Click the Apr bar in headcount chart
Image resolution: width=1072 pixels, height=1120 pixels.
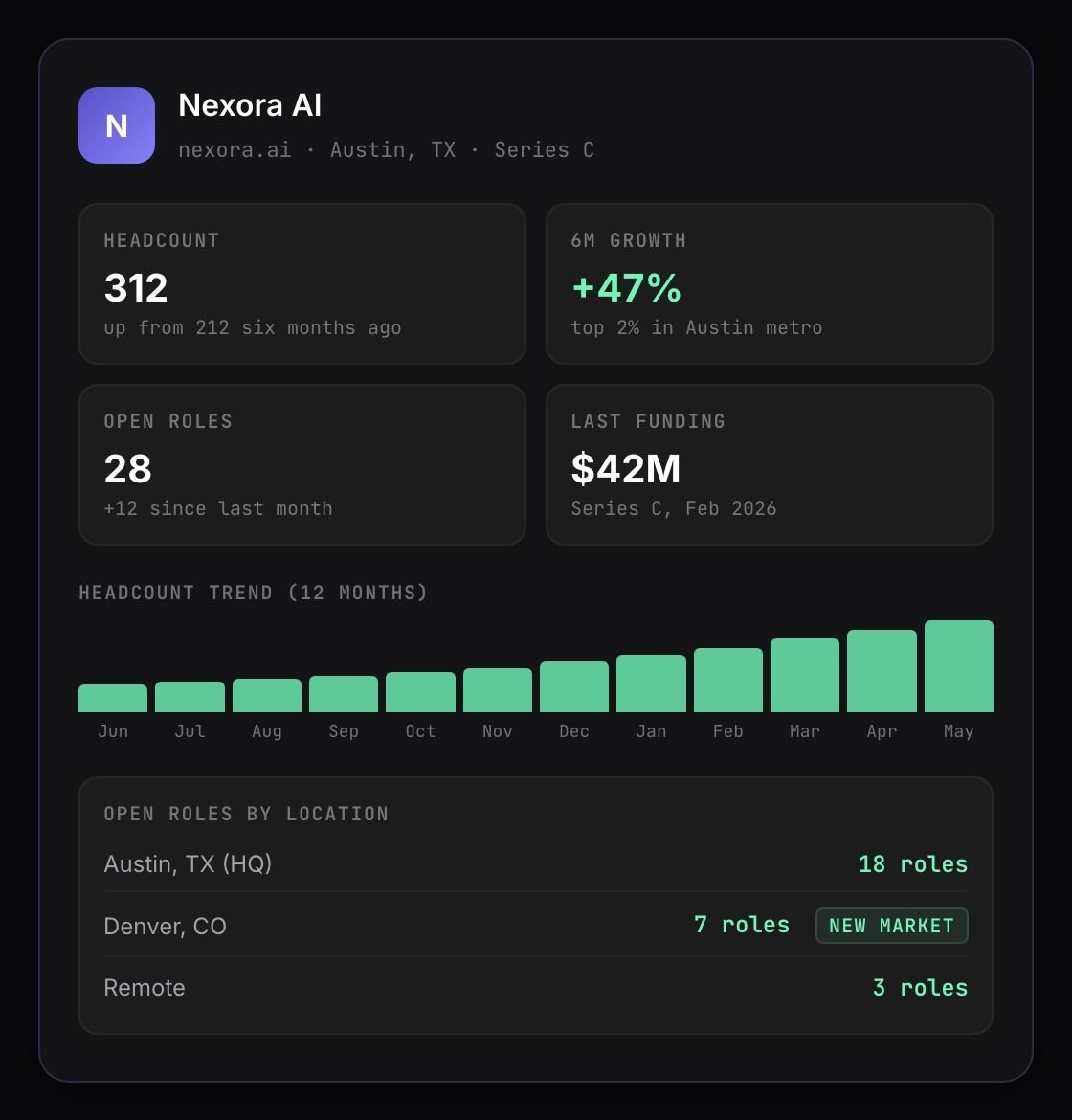click(882, 671)
